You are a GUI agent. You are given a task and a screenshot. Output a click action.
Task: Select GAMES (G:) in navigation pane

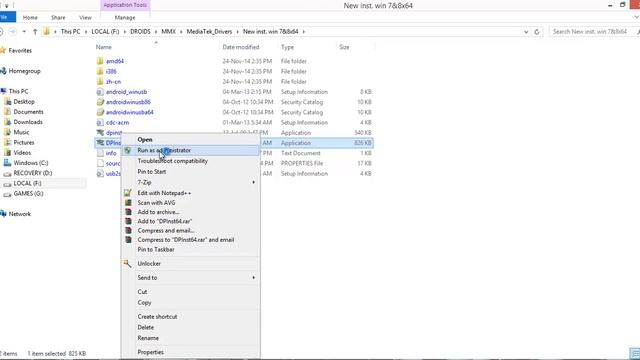click(29, 193)
